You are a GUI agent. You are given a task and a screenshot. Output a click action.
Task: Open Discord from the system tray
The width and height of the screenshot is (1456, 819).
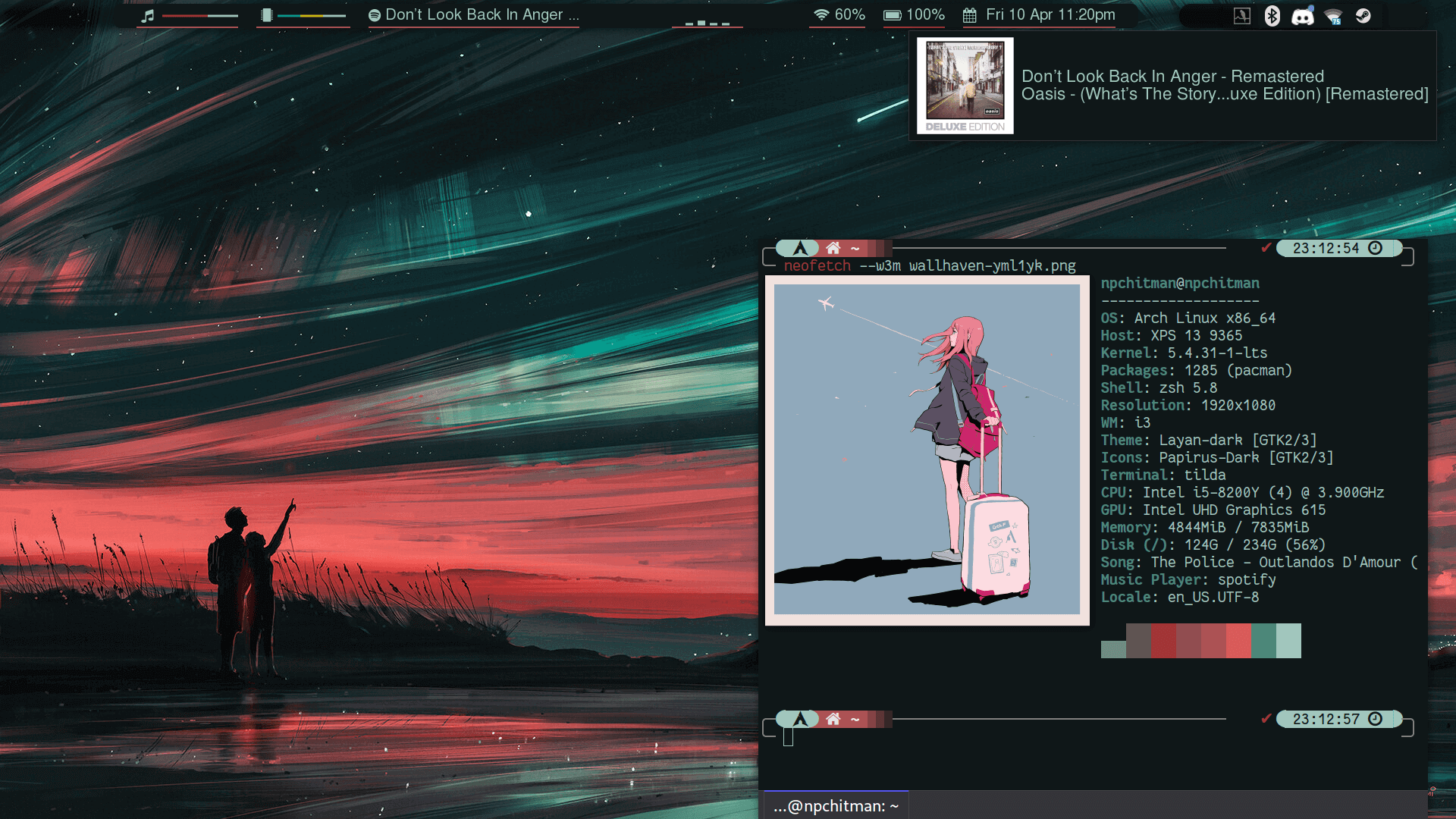tap(1302, 16)
